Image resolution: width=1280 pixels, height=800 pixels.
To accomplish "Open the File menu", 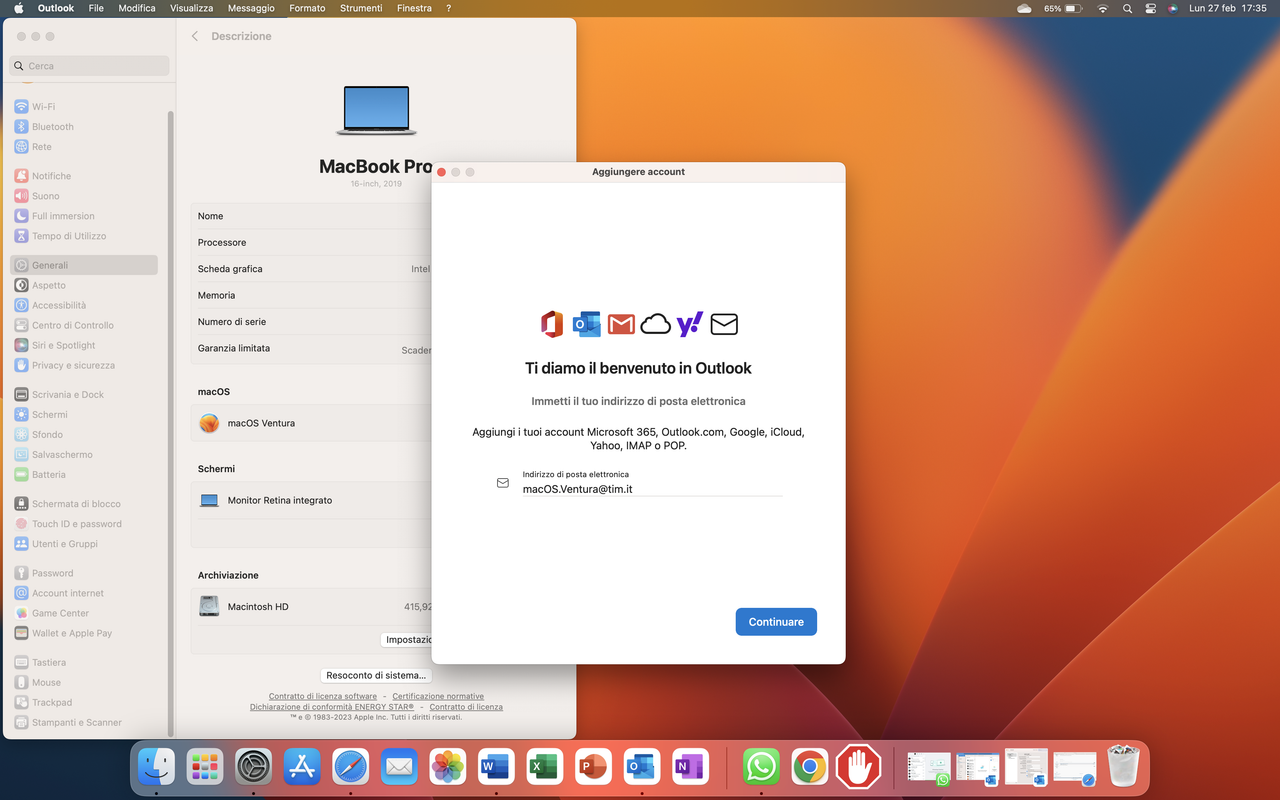I will 96,8.
